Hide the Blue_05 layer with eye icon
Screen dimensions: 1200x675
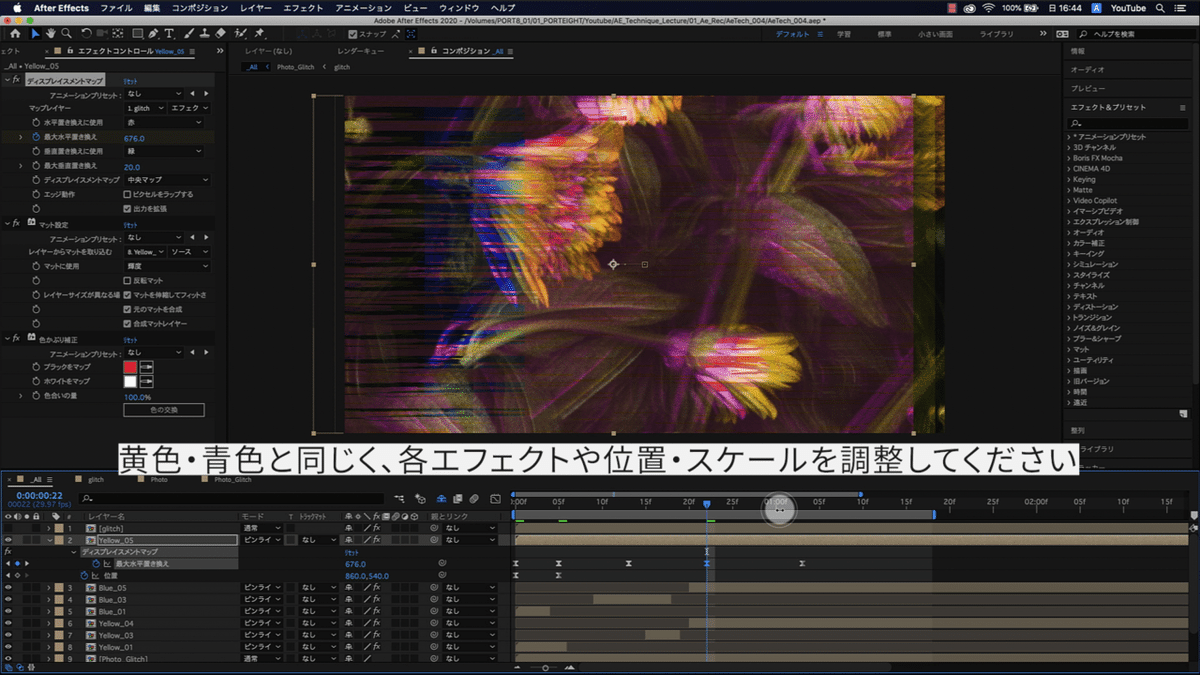(x=8, y=587)
